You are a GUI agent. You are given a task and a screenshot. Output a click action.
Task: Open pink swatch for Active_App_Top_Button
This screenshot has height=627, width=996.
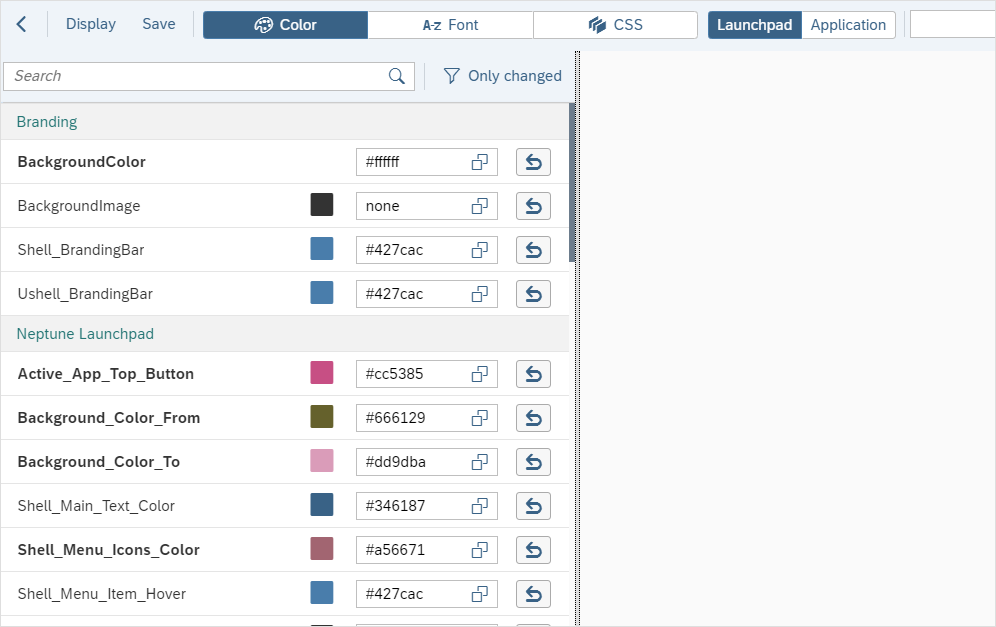pos(321,373)
